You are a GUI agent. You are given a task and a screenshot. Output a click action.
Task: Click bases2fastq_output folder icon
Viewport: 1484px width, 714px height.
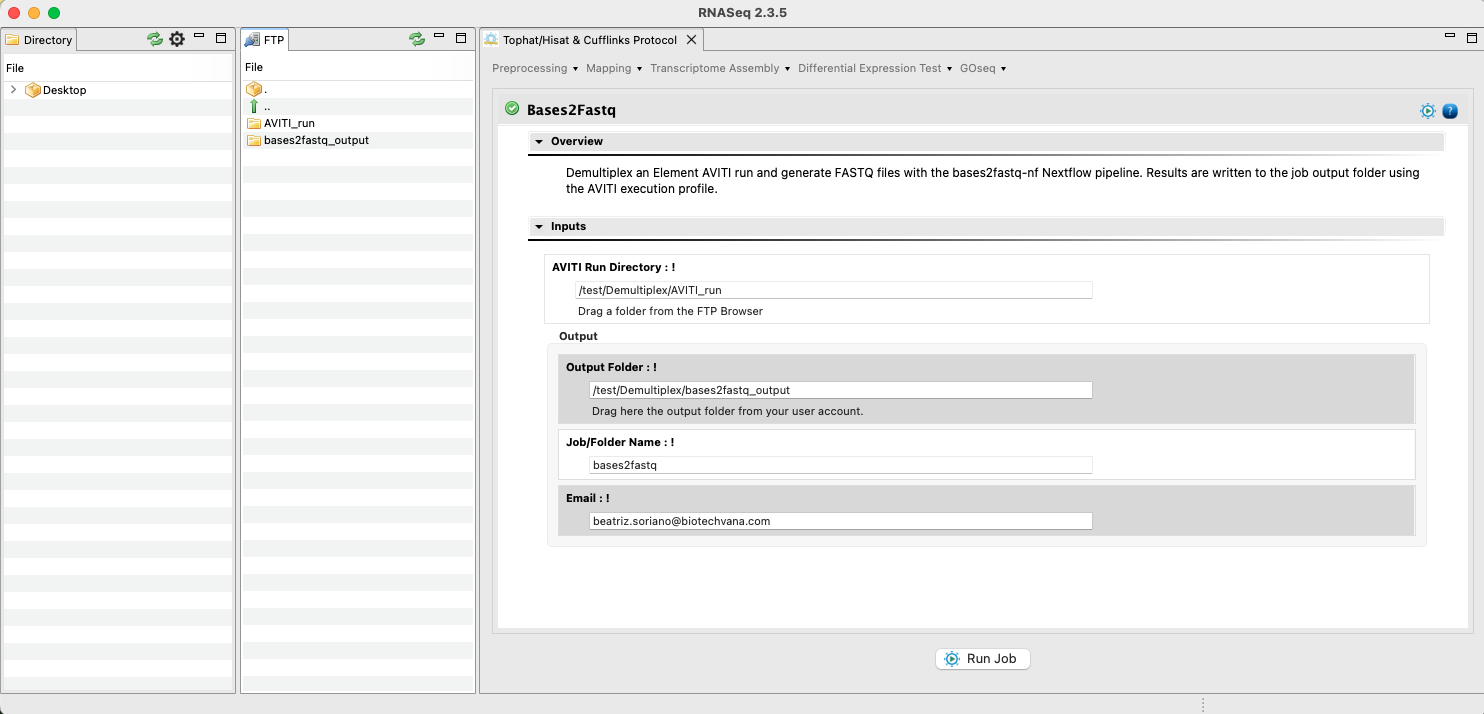[x=254, y=140]
